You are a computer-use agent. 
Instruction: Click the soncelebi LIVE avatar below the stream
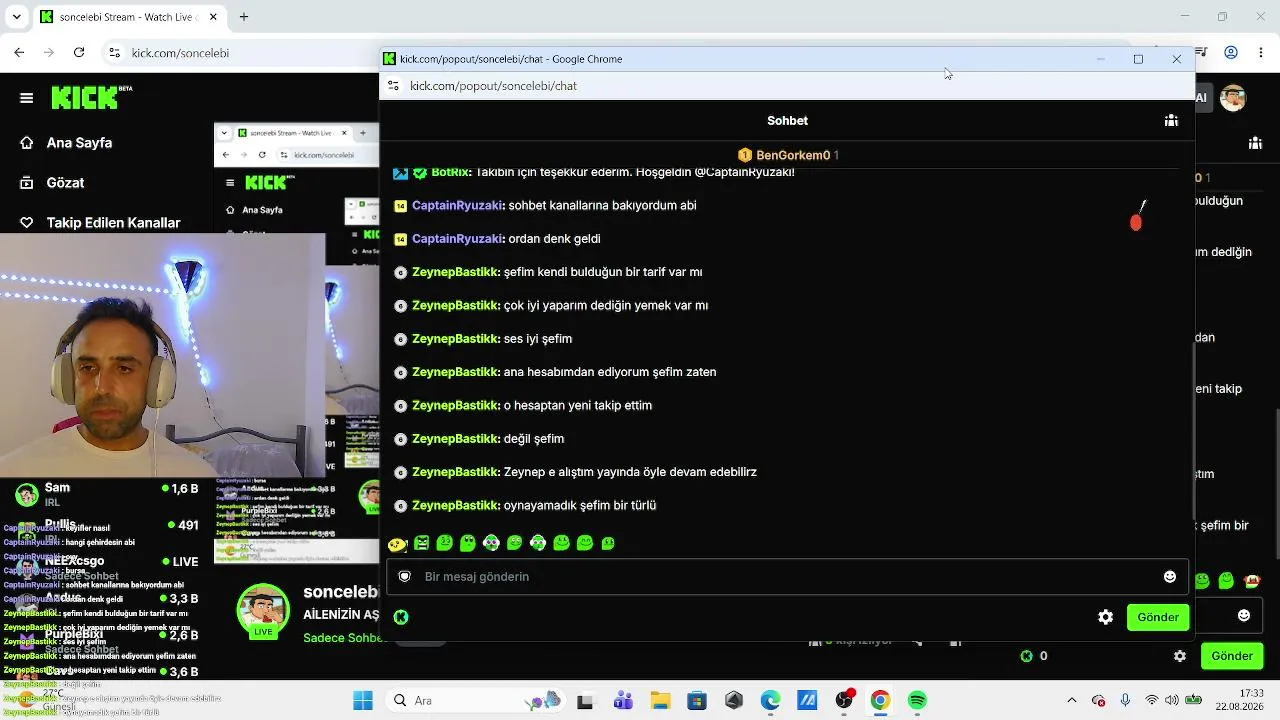(x=263, y=610)
